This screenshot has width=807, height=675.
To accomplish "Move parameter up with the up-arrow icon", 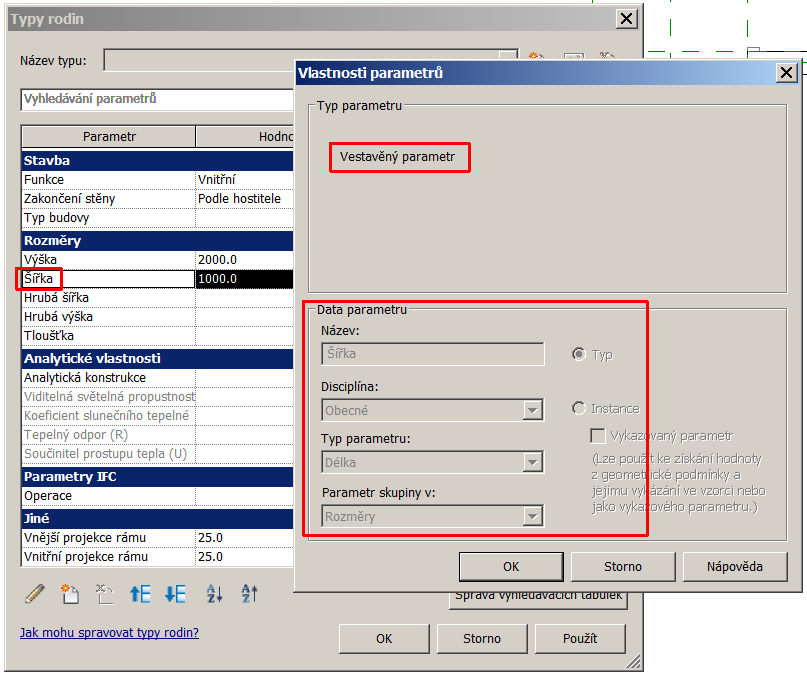I will [140, 594].
